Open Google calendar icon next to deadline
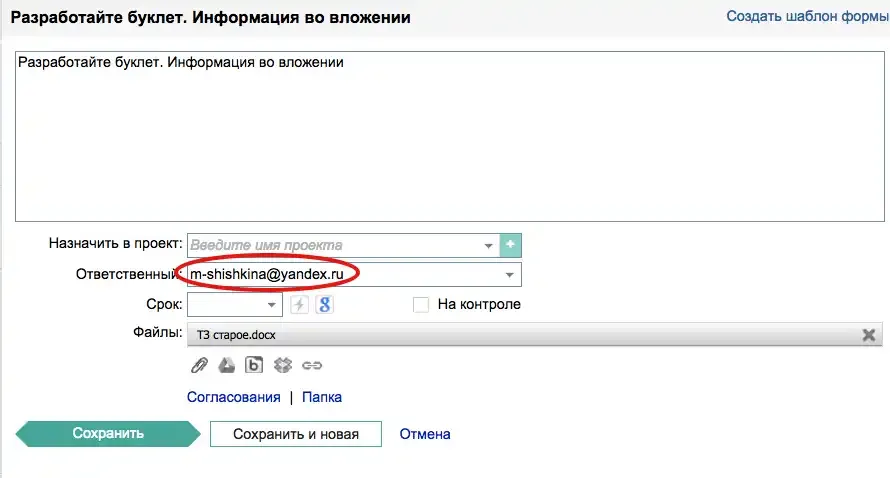The image size is (890, 478). tap(324, 304)
